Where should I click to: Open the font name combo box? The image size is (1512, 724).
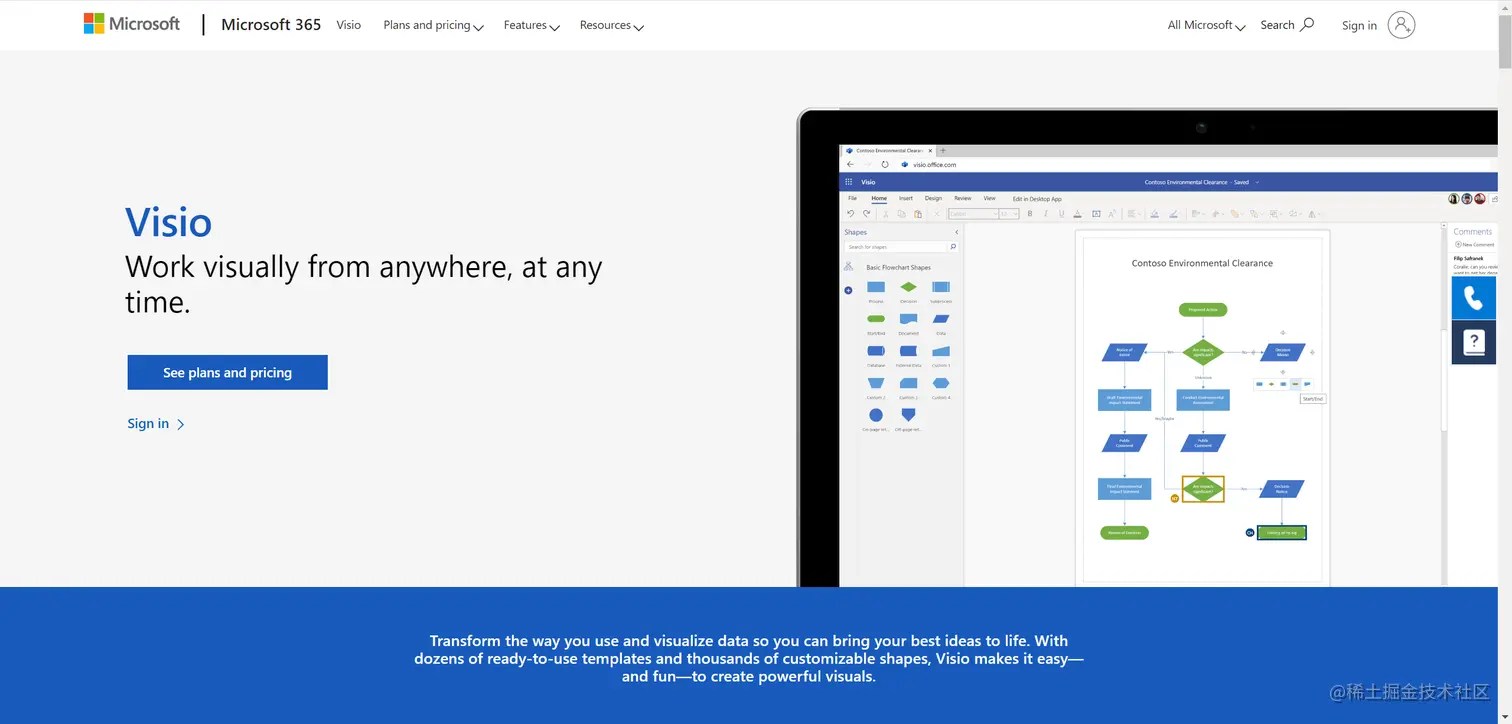973,214
